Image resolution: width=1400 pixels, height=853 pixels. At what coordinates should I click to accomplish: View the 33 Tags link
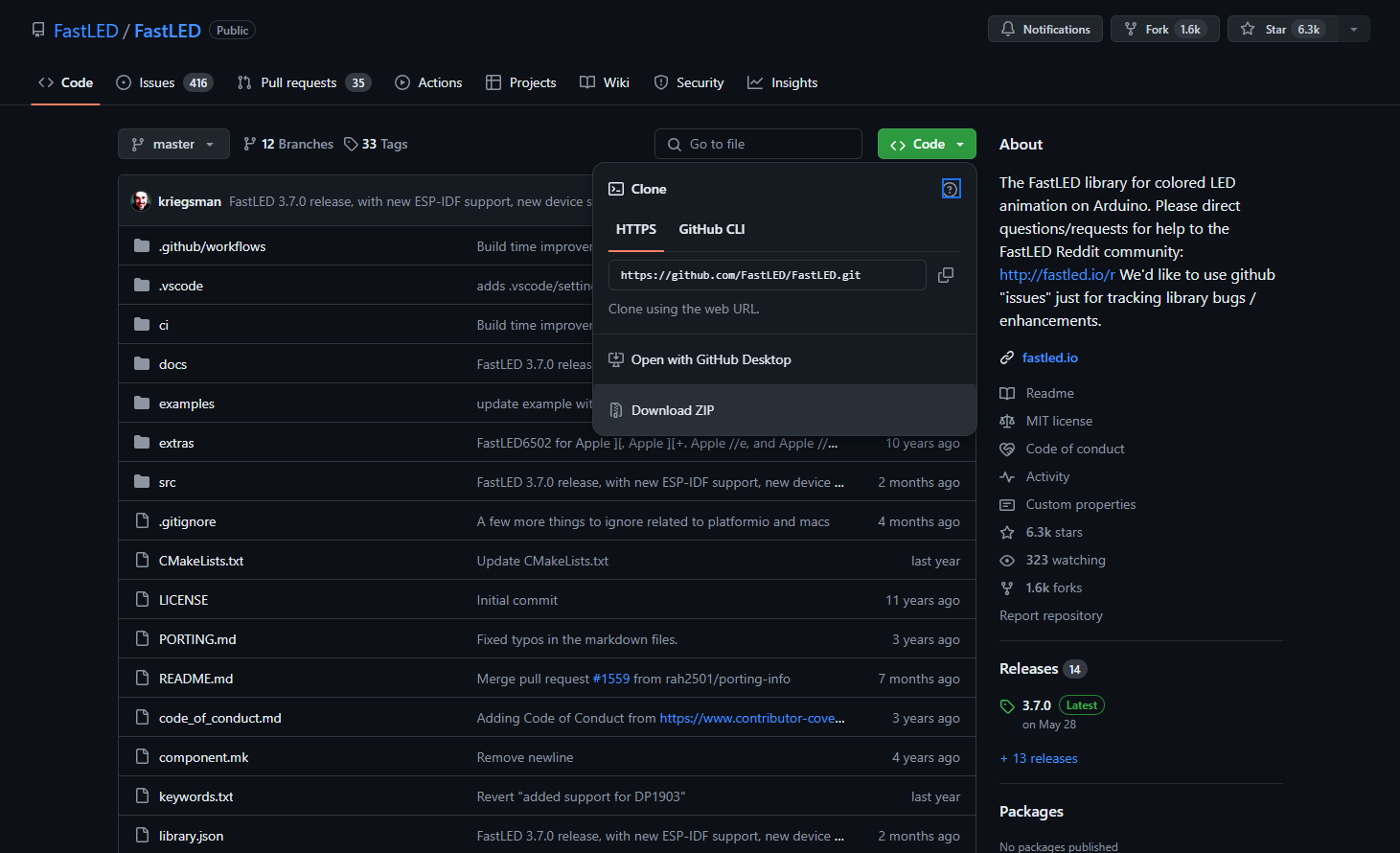tap(376, 144)
